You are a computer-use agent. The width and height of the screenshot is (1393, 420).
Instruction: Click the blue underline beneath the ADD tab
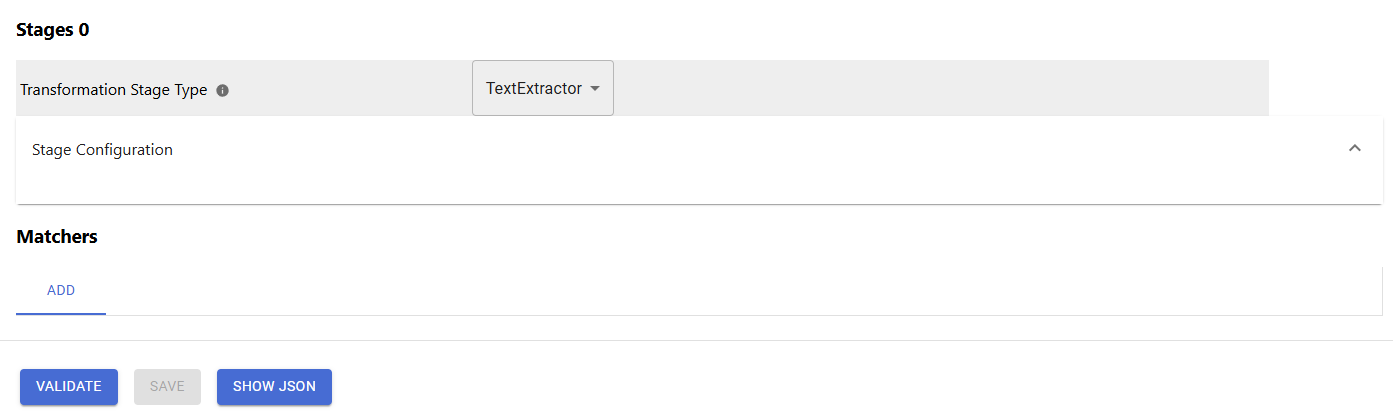pos(61,313)
